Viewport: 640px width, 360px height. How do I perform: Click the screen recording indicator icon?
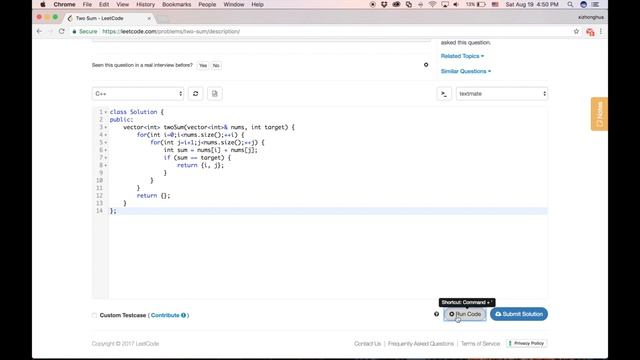373,4
